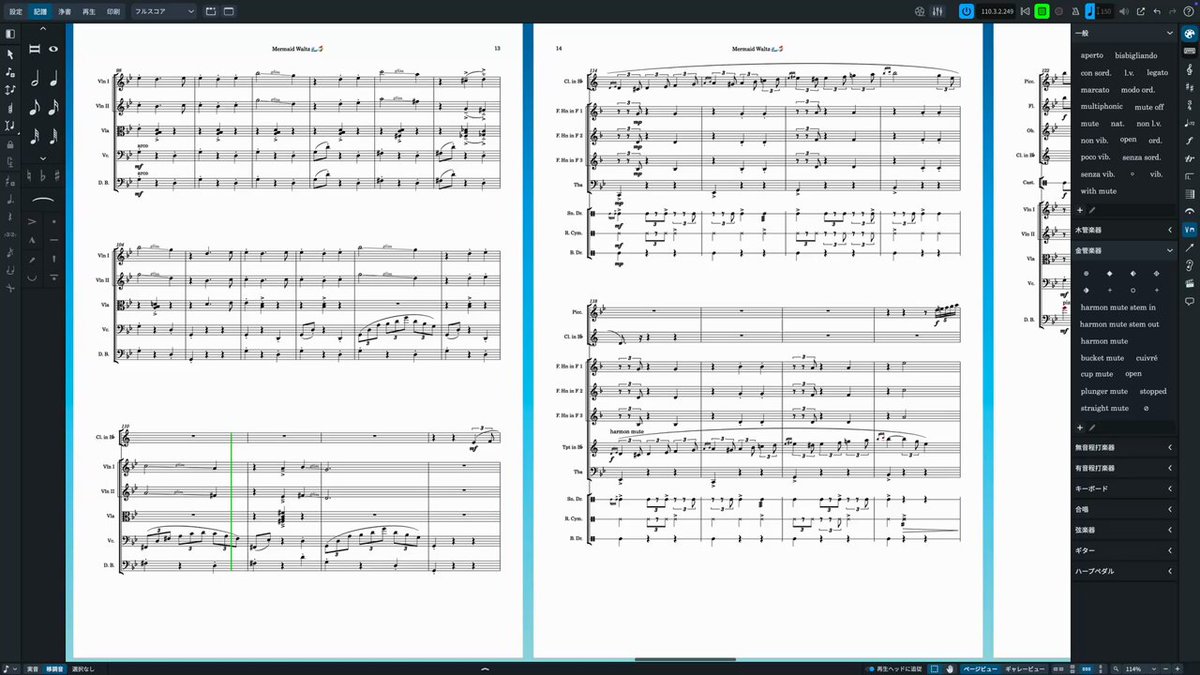The width and height of the screenshot is (1200, 675).
Task: Switch to the 記譜 mode tab
Action: 40,11
